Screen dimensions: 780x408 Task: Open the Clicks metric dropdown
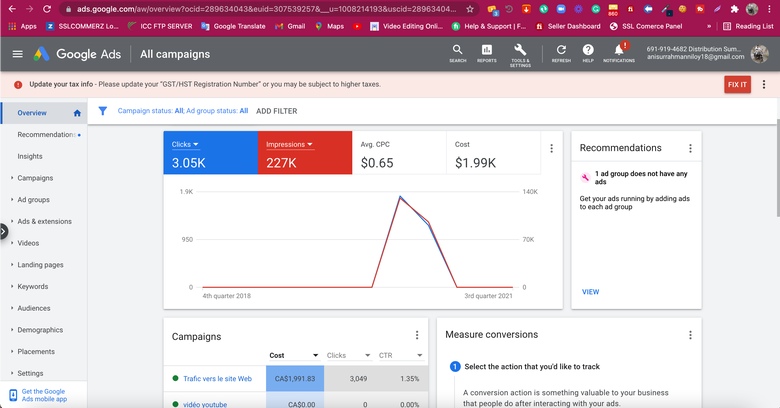[185, 145]
